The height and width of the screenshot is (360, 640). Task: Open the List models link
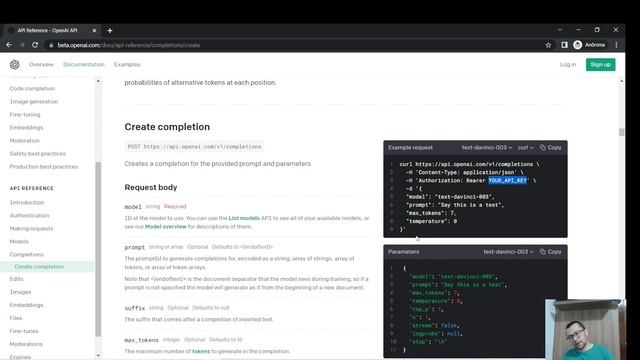click(x=244, y=218)
